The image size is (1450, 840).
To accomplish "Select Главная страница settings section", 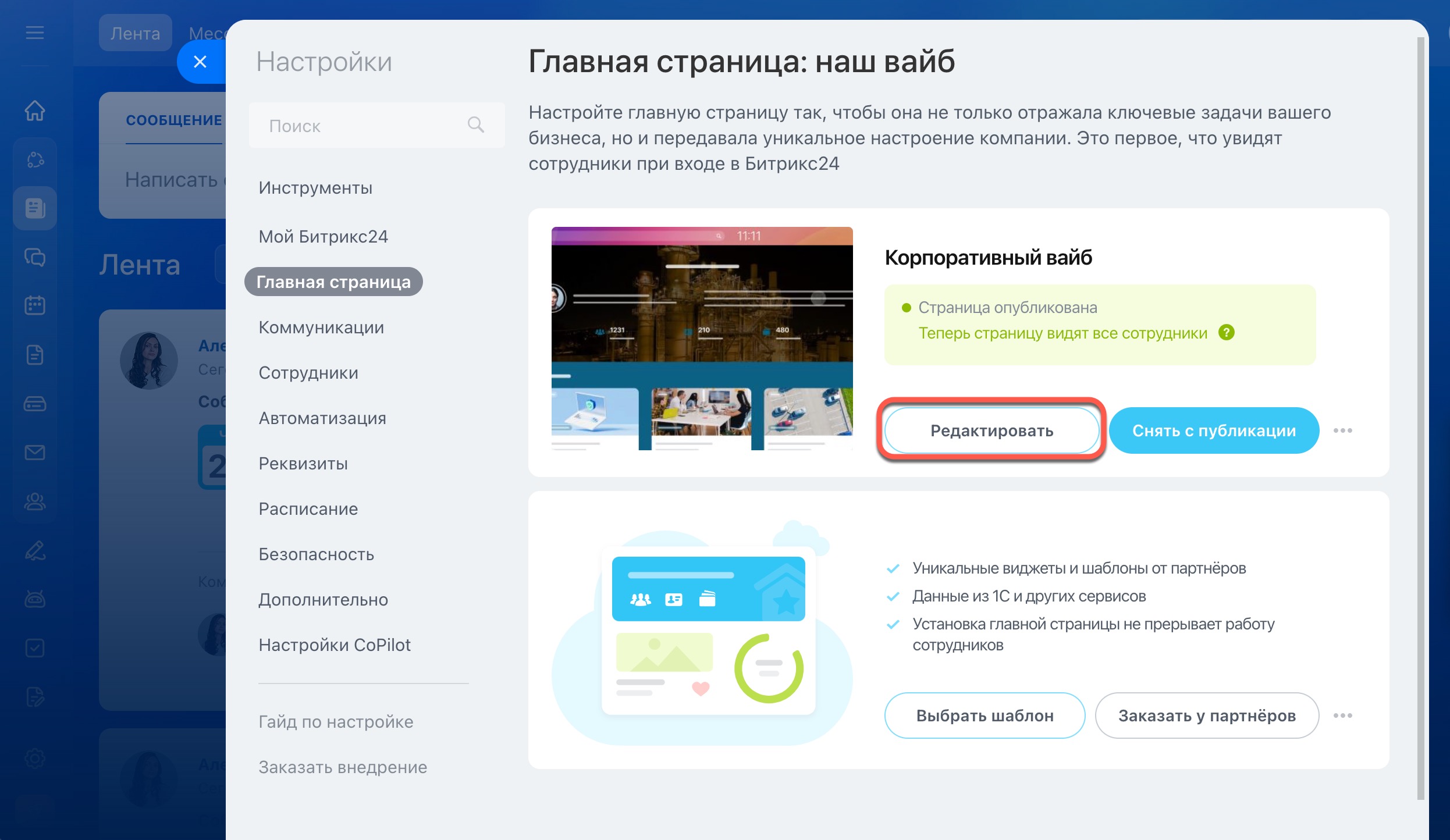I will pos(333,282).
